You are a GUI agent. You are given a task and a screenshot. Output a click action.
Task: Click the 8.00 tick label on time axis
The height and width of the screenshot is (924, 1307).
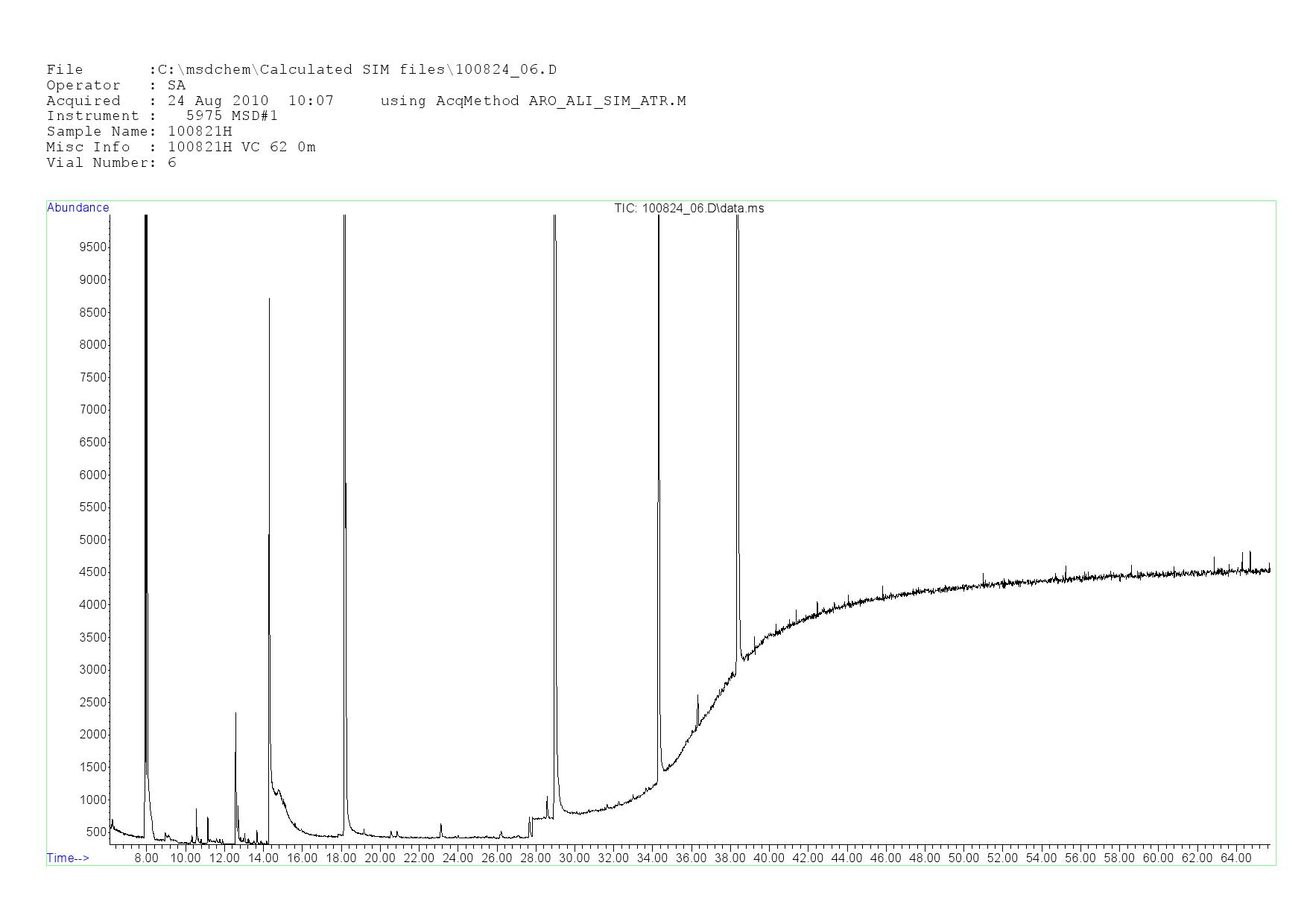tap(146, 858)
